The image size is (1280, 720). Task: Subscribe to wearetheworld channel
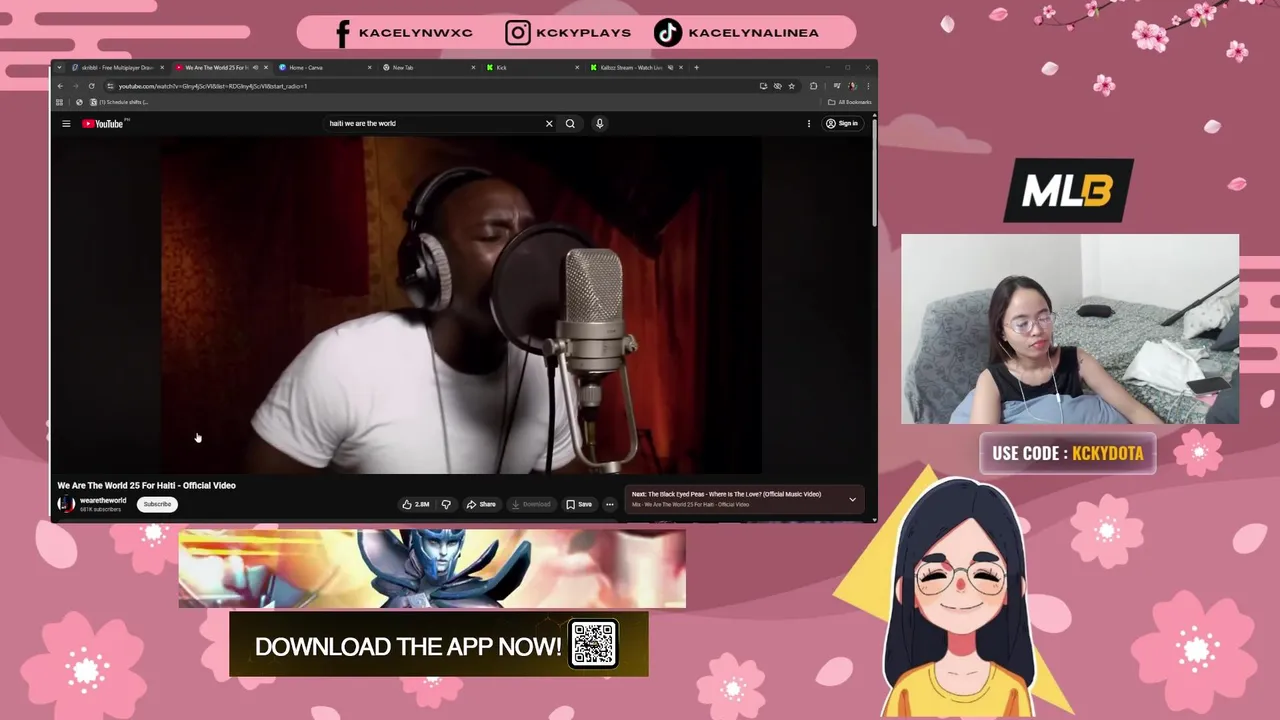pos(157,504)
